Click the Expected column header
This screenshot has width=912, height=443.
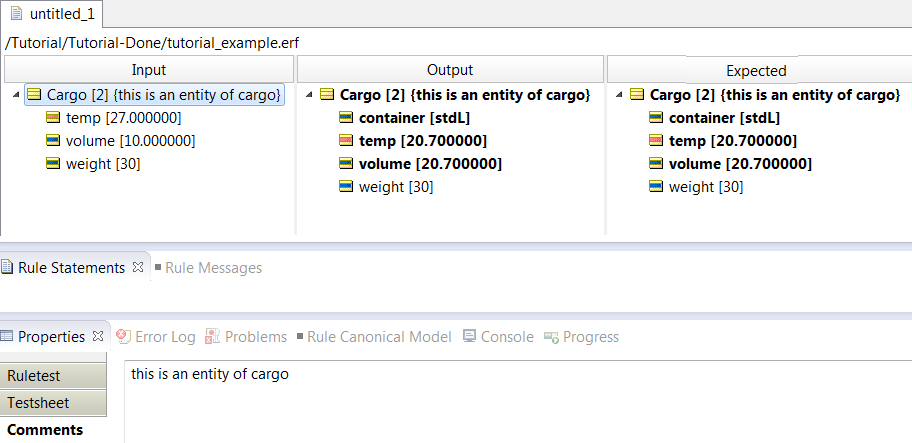pos(760,70)
